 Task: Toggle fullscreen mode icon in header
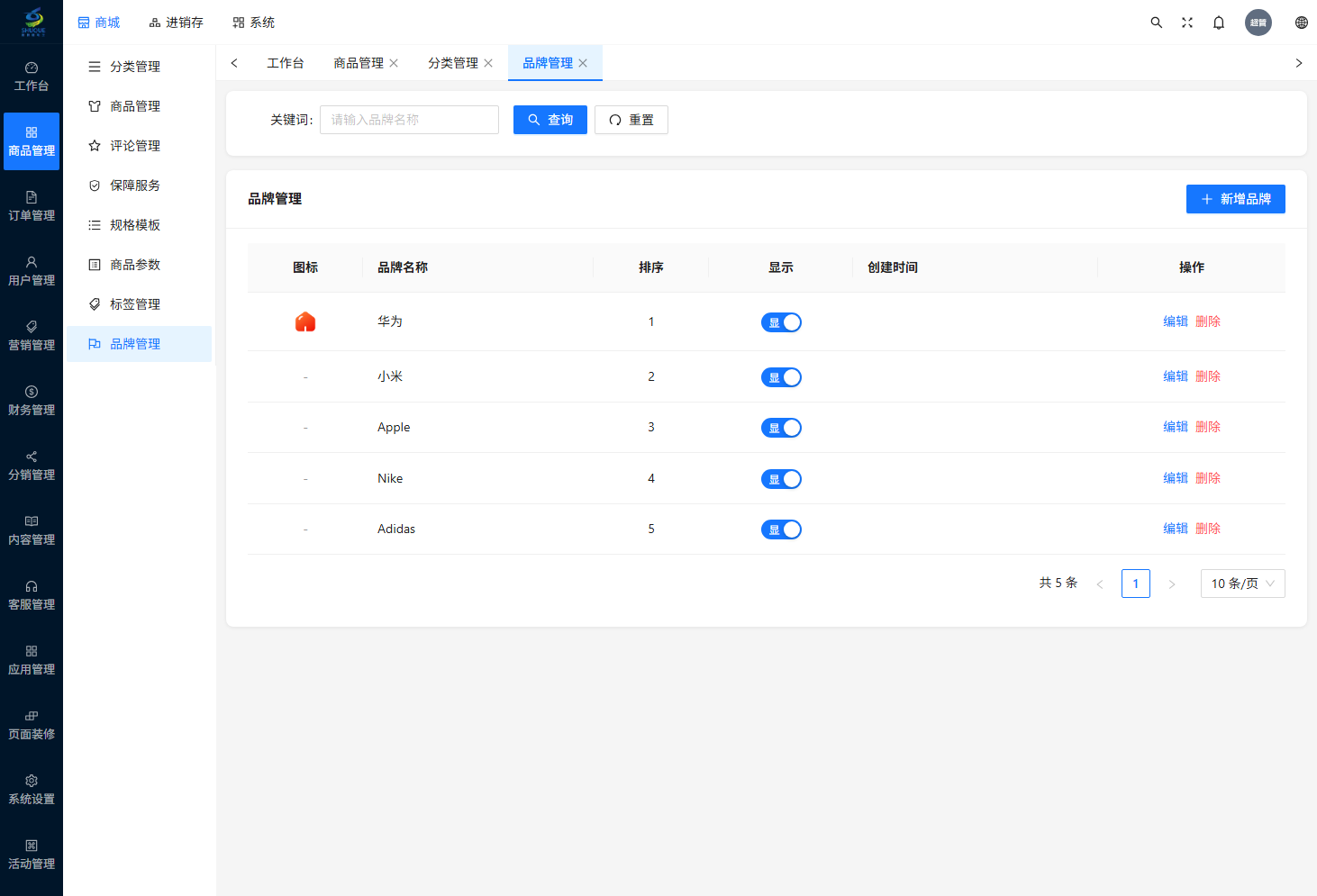(1187, 23)
